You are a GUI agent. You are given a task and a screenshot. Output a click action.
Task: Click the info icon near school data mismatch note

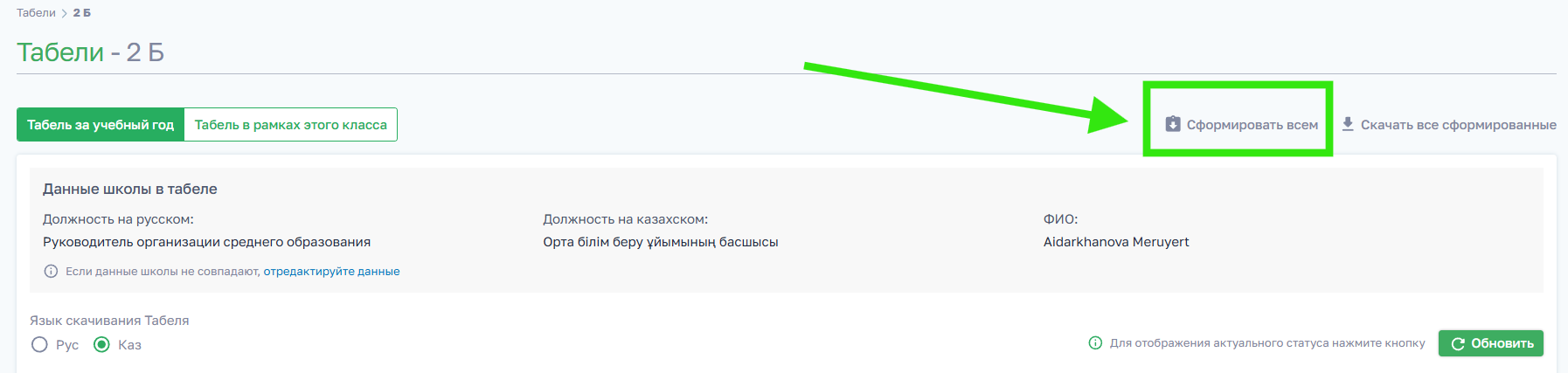coord(51,272)
